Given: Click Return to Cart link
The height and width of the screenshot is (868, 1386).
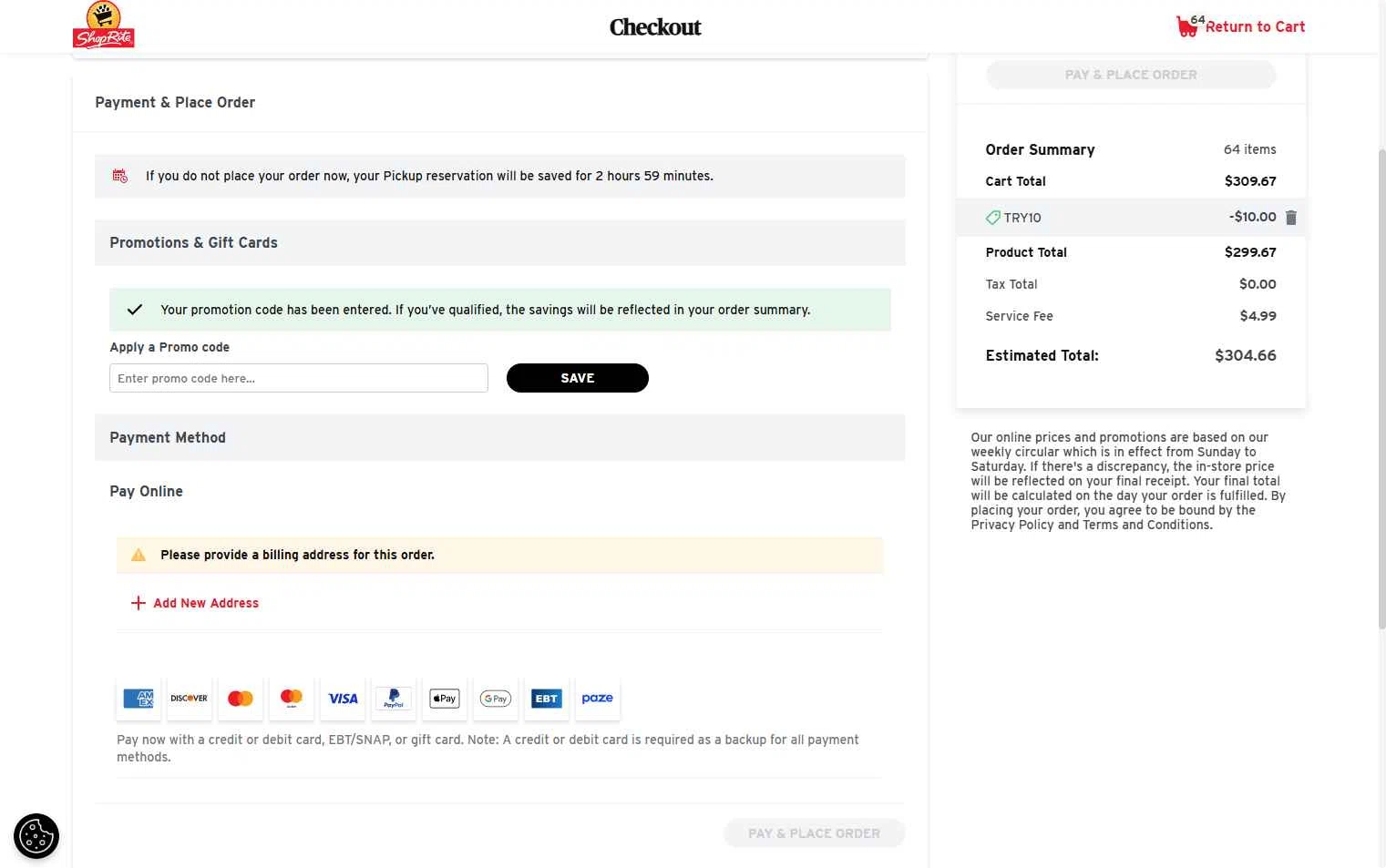Looking at the screenshot, I should 1255,27.
